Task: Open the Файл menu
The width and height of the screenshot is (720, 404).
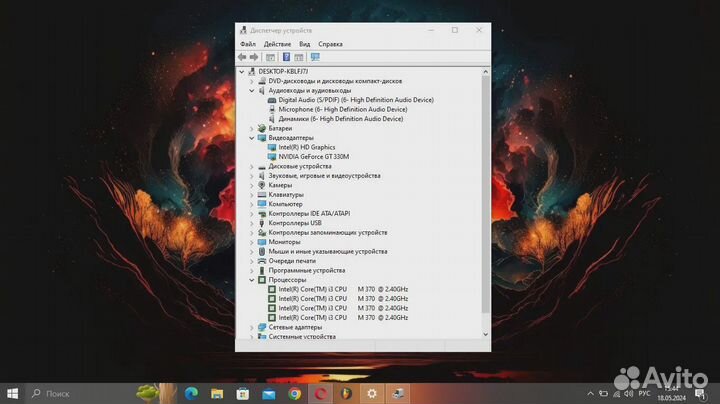Action: point(248,44)
